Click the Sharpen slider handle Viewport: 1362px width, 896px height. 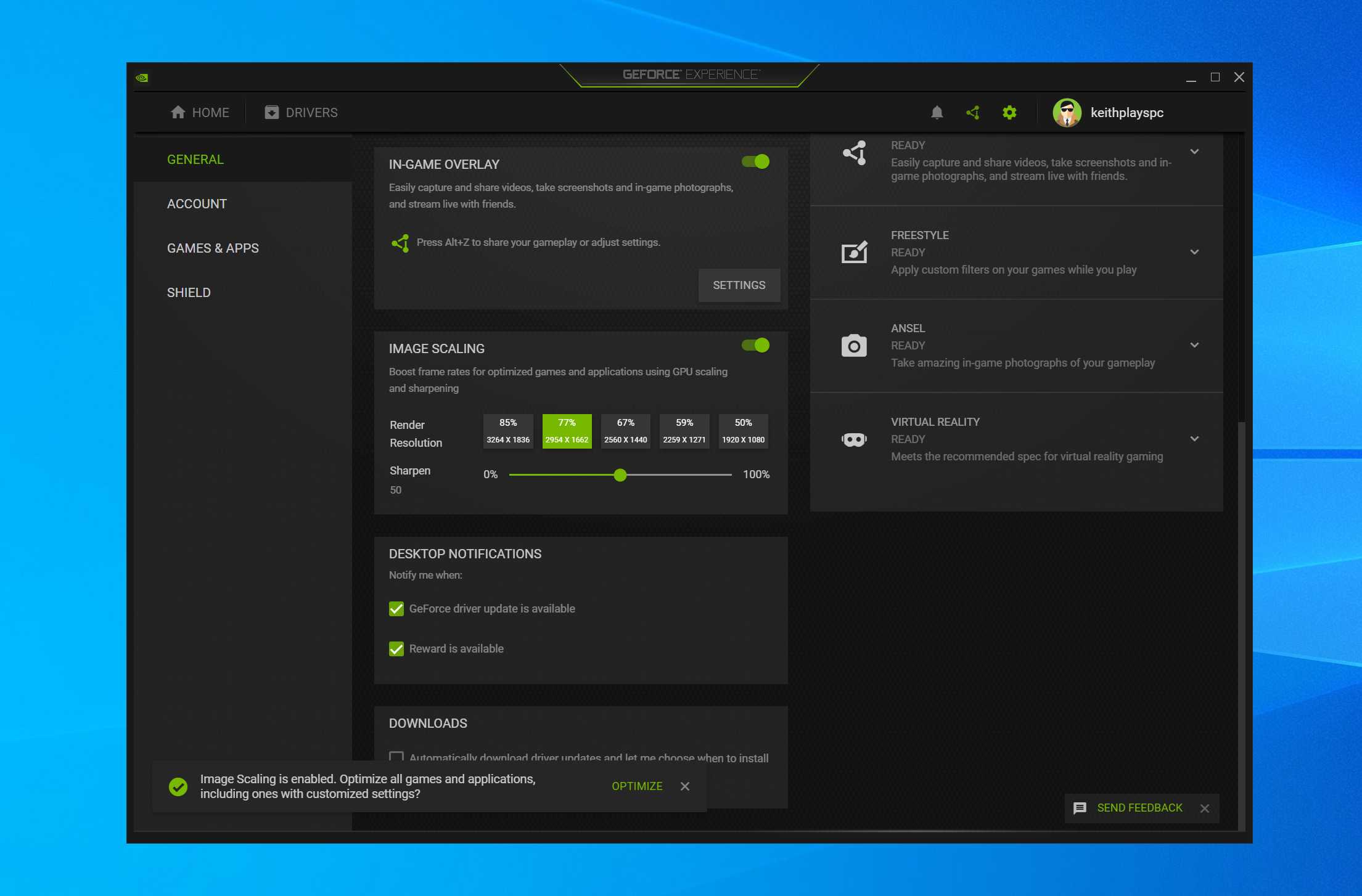pyautogui.click(x=620, y=475)
